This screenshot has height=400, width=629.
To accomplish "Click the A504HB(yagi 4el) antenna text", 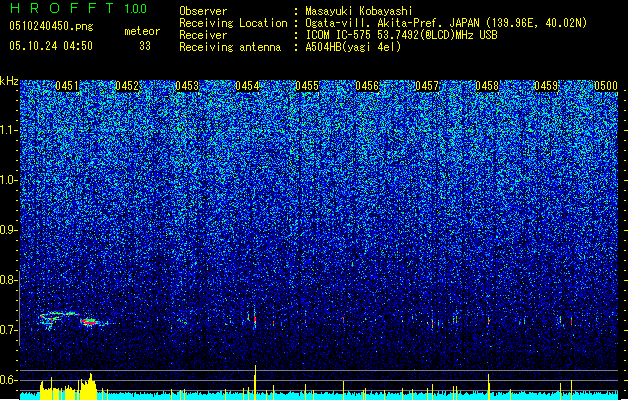I will coord(353,47).
